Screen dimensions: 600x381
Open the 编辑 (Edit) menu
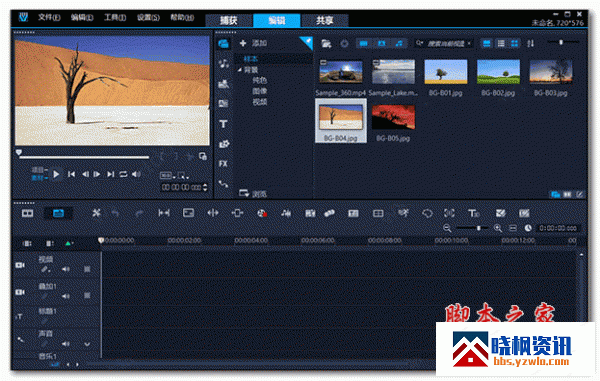[82, 17]
